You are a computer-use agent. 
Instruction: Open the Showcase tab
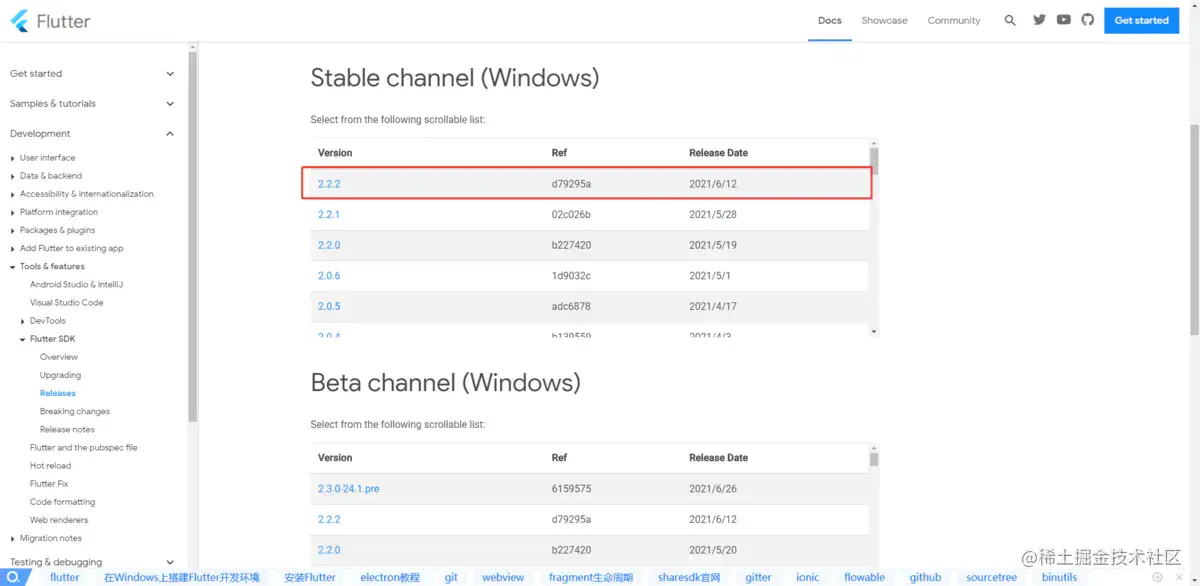pyautogui.click(x=884, y=20)
